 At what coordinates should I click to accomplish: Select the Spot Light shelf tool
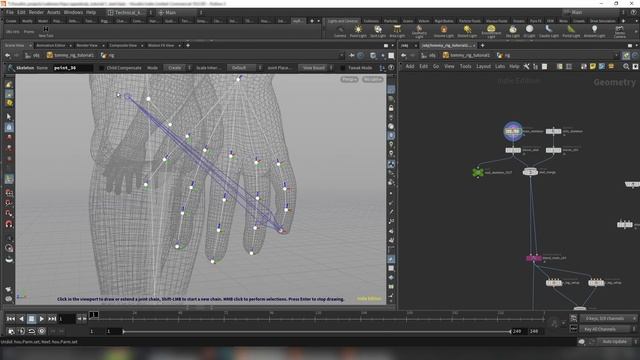pos(378,31)
